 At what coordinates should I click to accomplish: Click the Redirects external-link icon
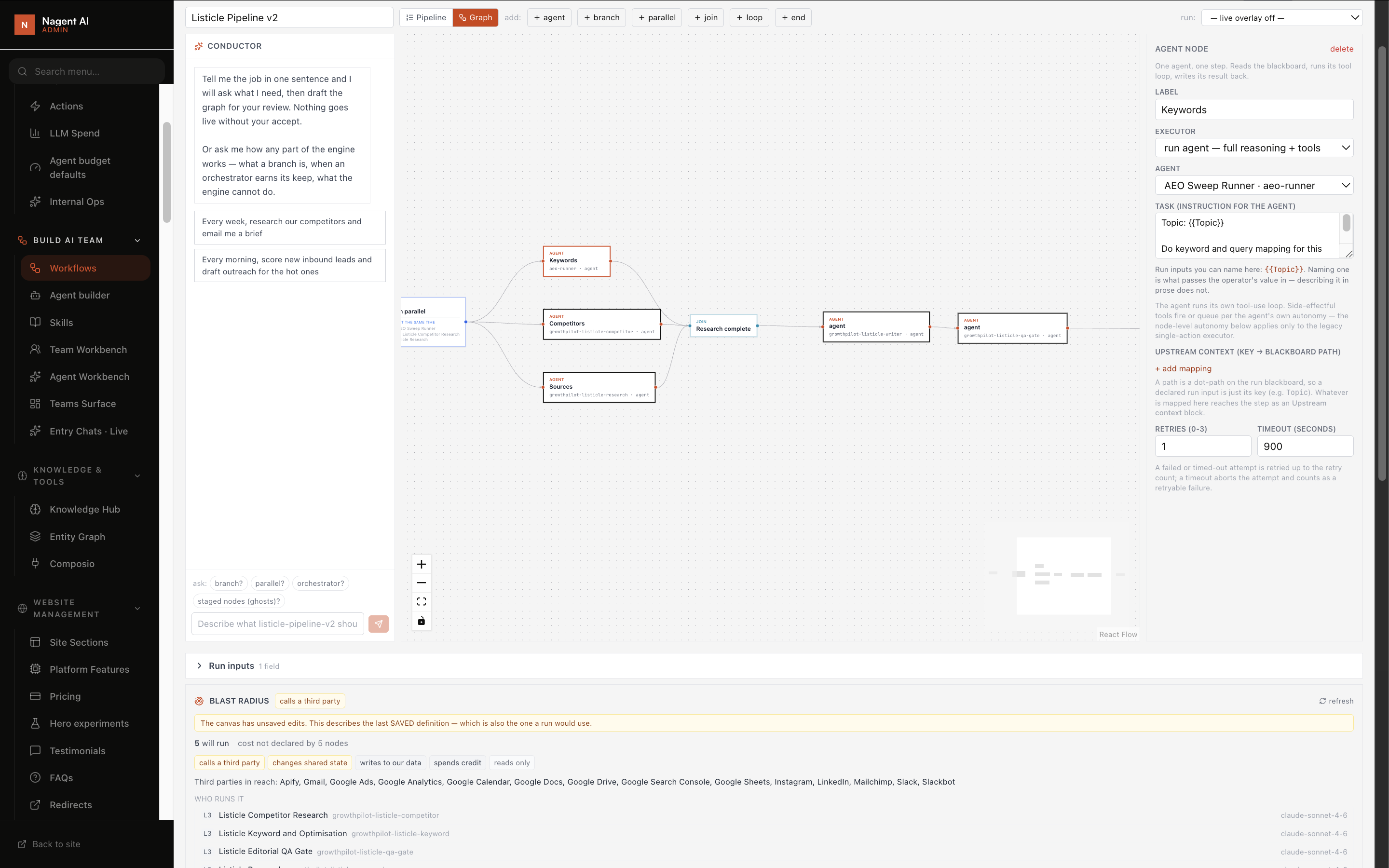[35, 805]
